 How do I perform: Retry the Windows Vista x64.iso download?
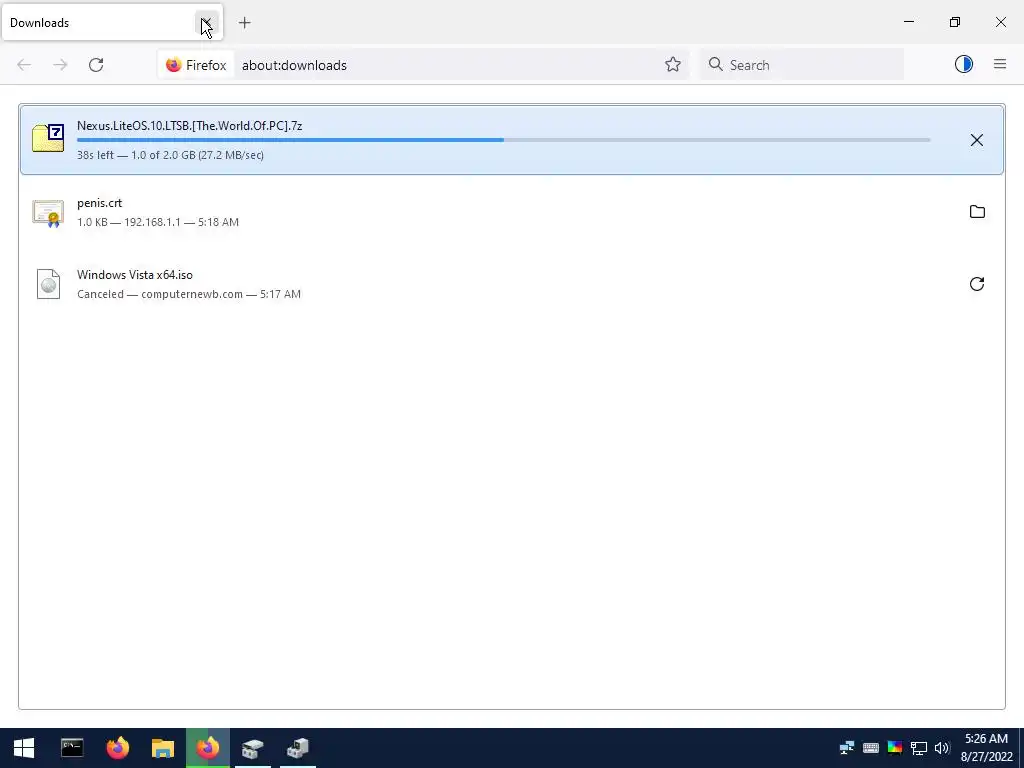tap(977, 283)
